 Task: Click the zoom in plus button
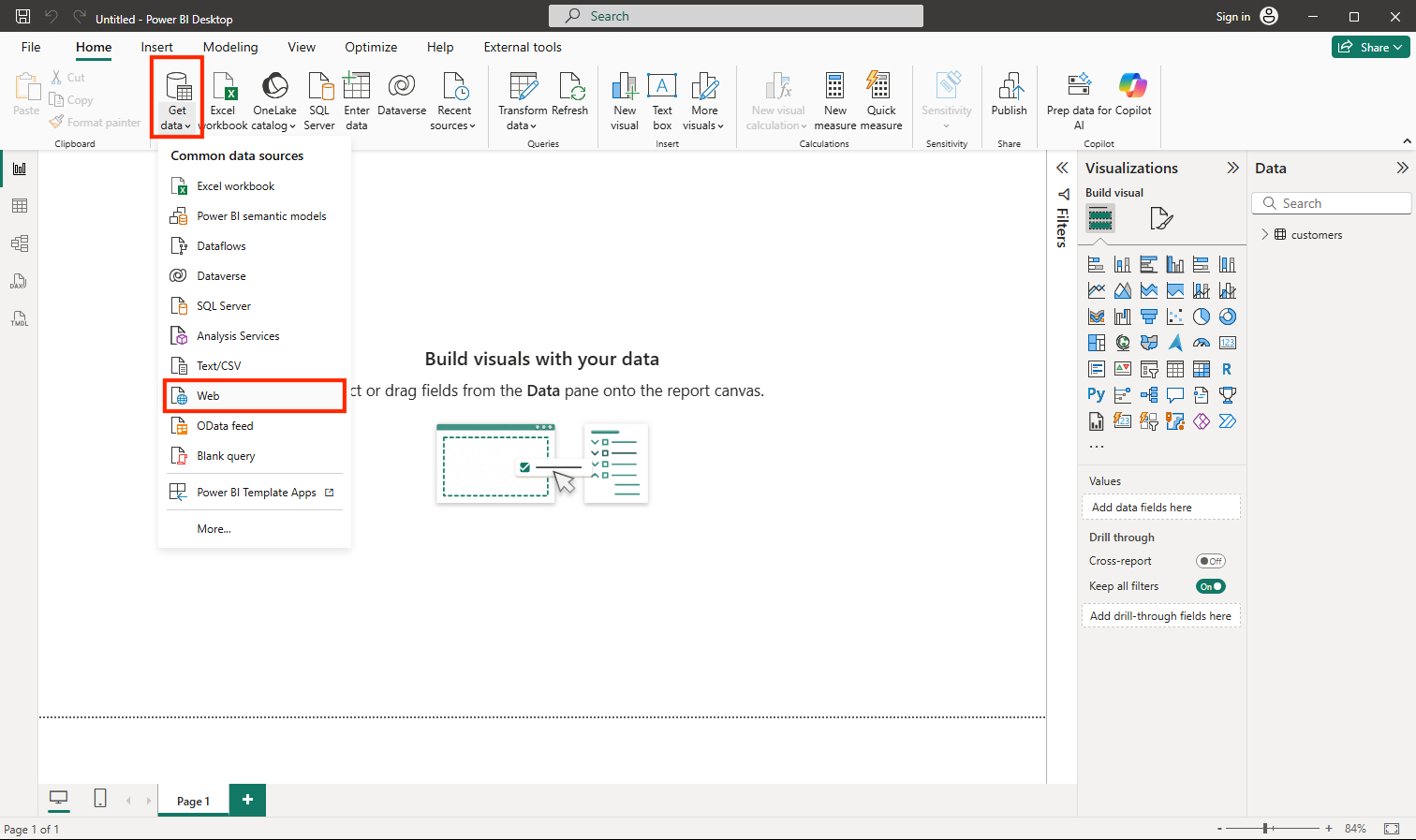(x=1329, y=828)
